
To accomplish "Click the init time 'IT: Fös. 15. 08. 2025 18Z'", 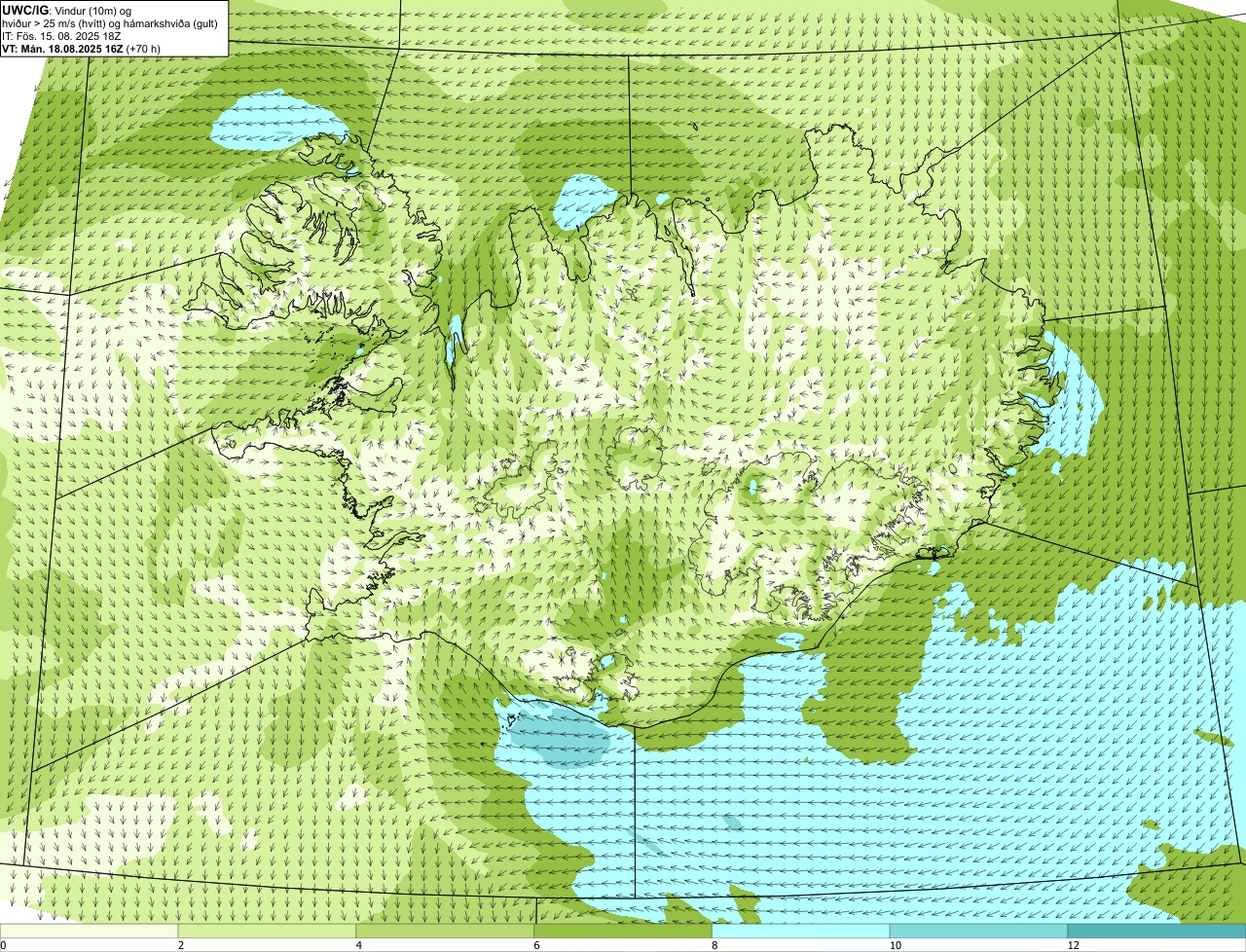I will point(61,35).
